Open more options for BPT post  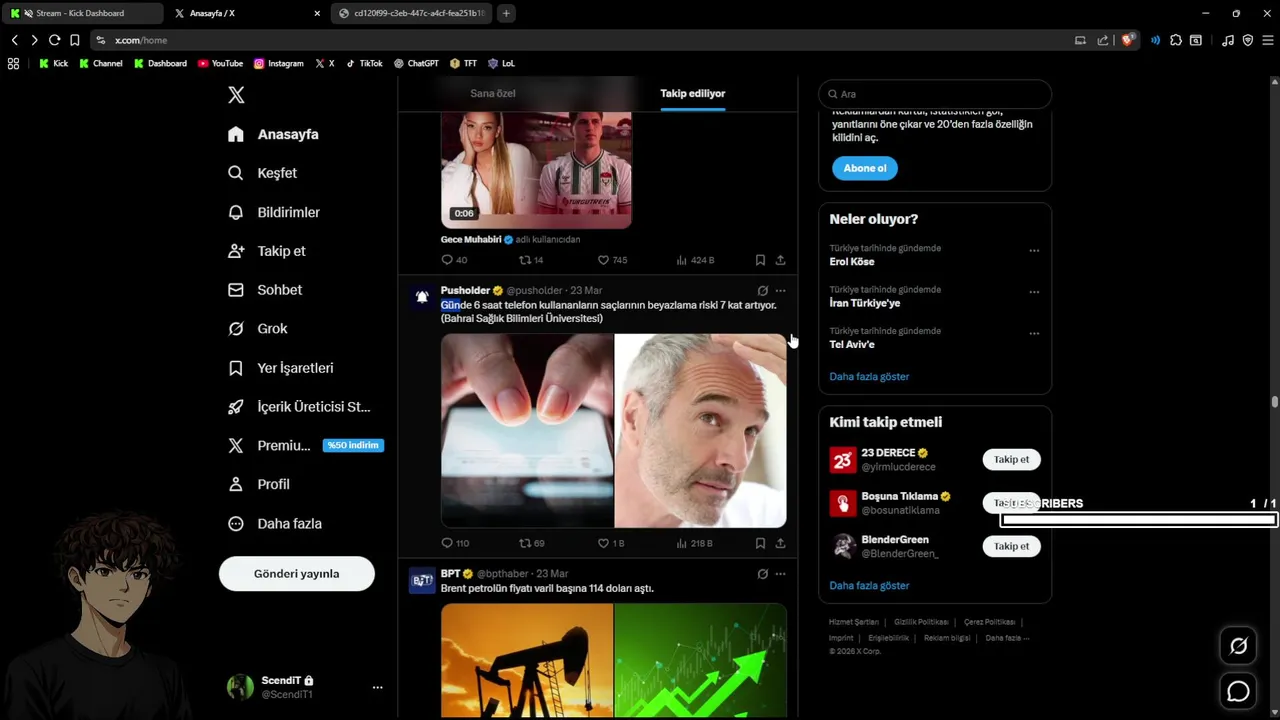pos(781,574)
